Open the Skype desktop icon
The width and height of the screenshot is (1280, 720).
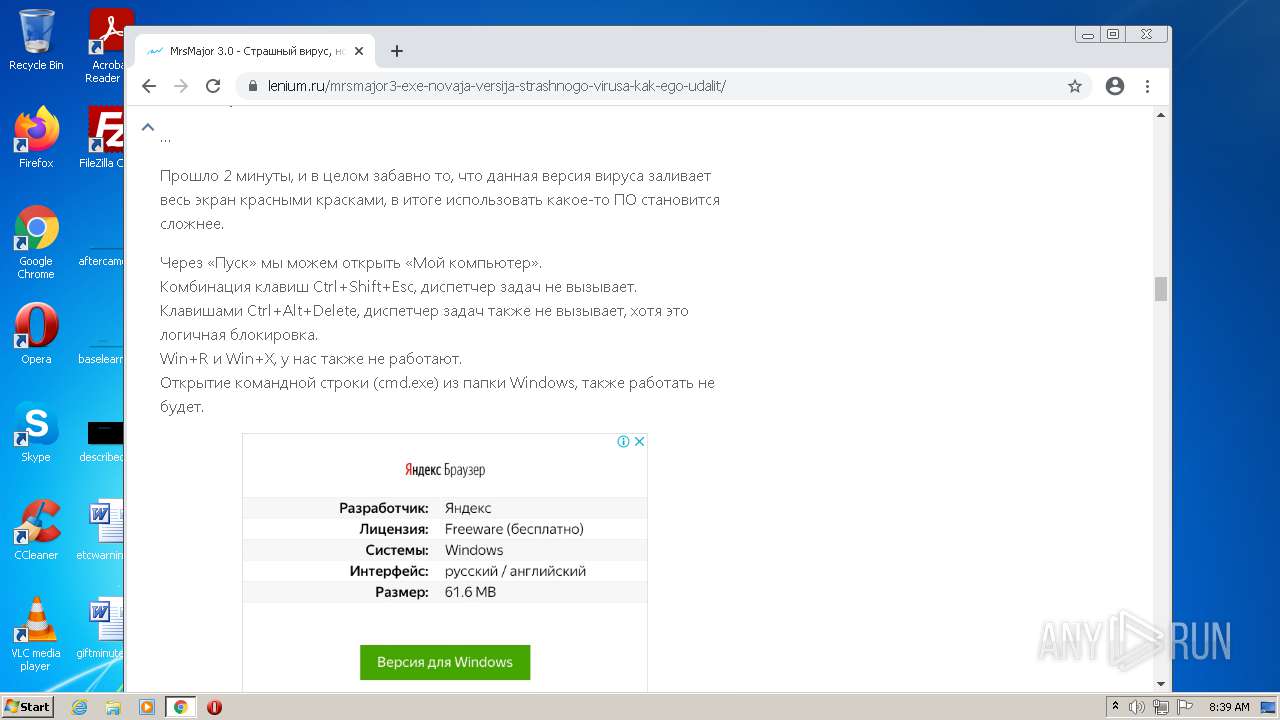(36, 432)
